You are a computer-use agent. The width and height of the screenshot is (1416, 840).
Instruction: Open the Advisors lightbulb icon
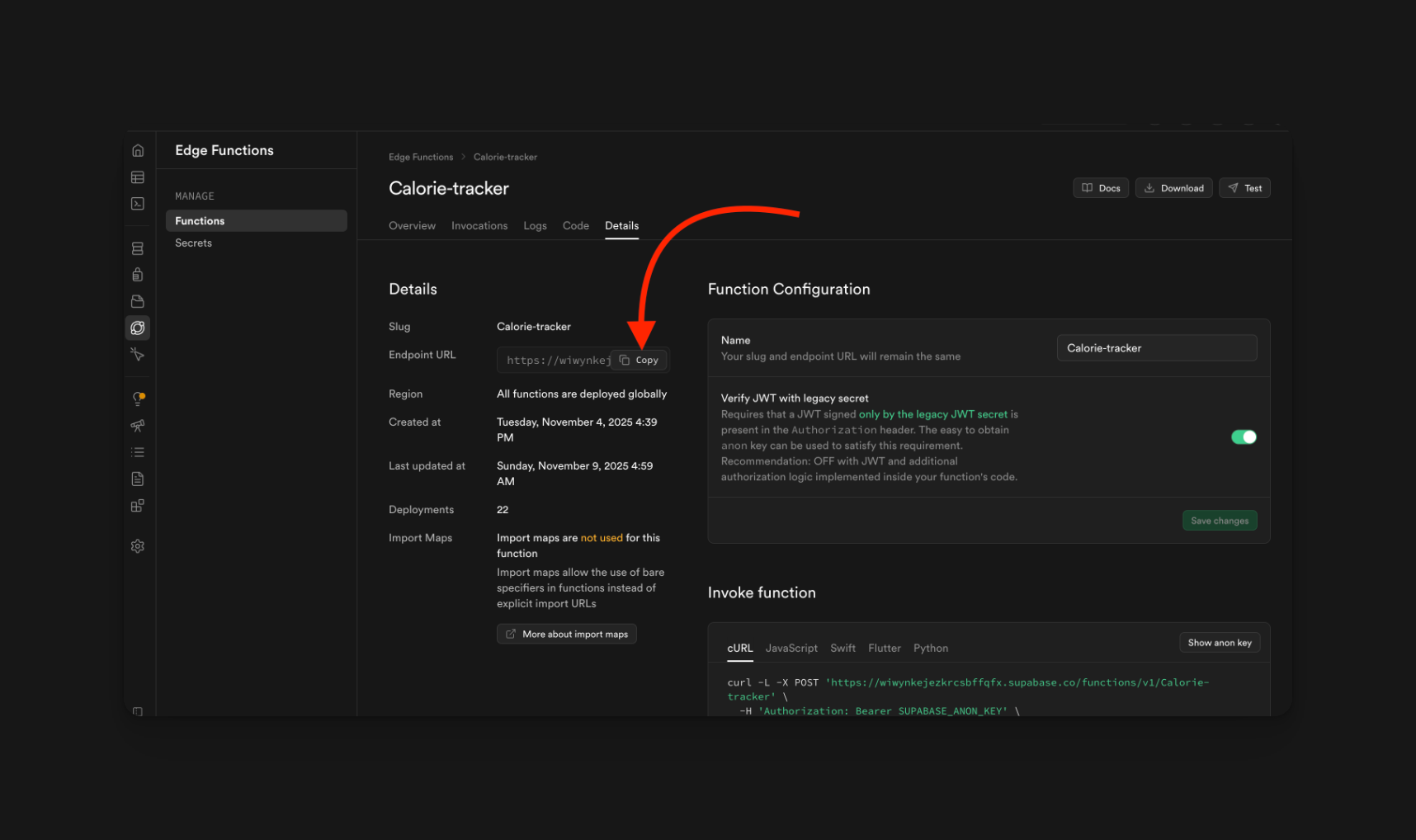click(x=138, y=399)
